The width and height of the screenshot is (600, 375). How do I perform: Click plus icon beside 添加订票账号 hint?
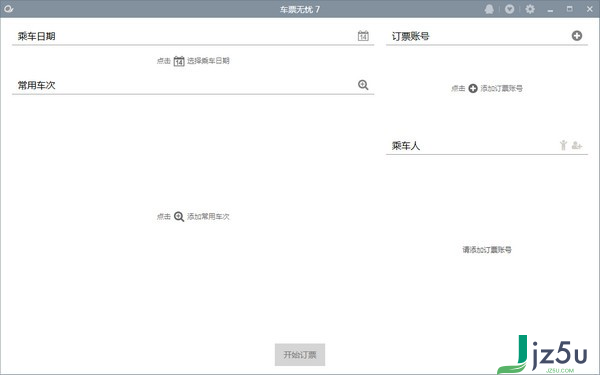pos(473,88)
